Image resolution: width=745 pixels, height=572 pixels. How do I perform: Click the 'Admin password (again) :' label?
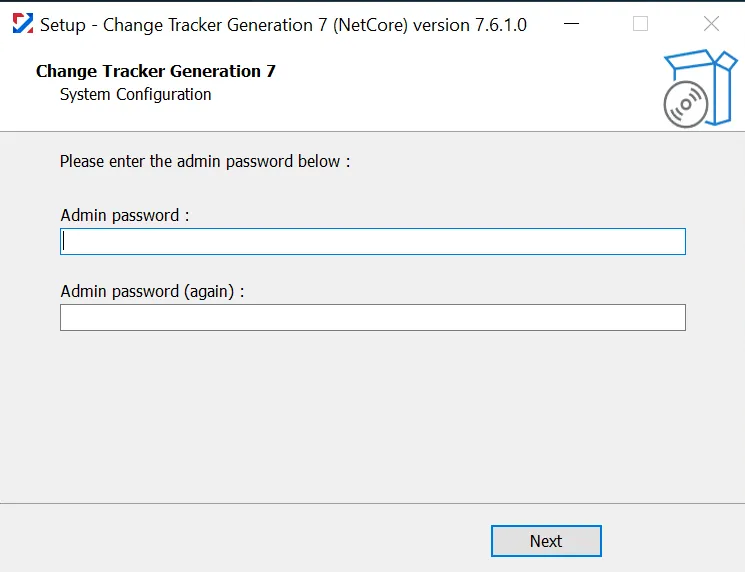152,291
